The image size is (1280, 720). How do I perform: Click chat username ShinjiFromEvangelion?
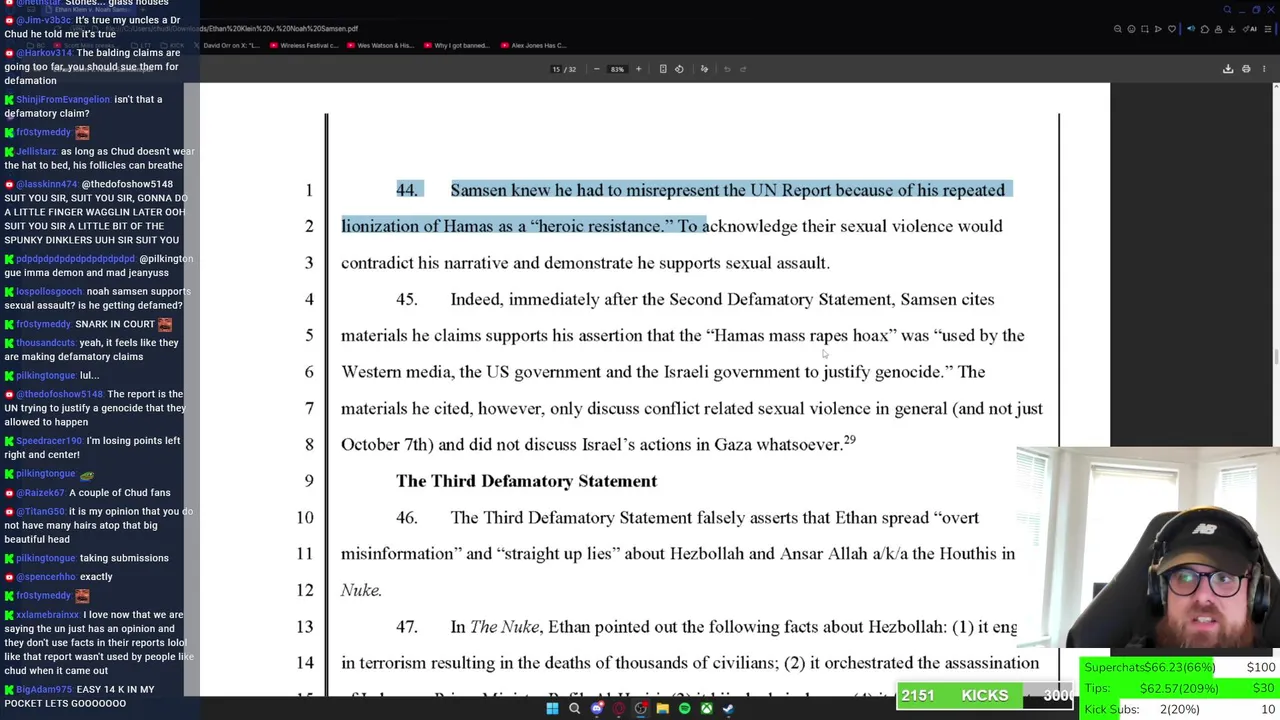pos(63,99)
